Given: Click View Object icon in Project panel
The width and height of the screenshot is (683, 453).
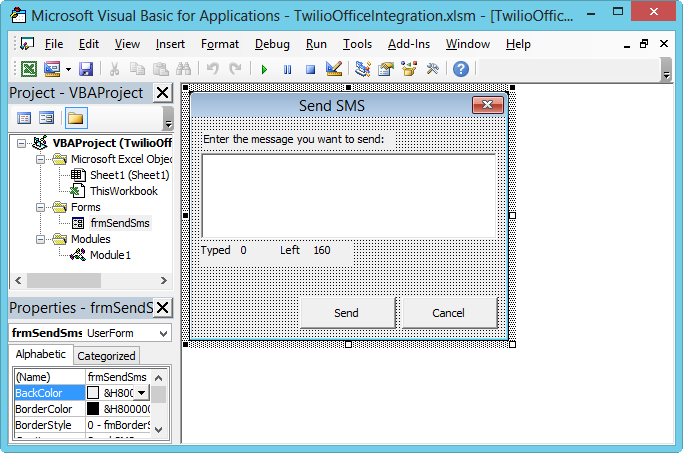Looking at the screenshot, I should (x=46, y=118).
